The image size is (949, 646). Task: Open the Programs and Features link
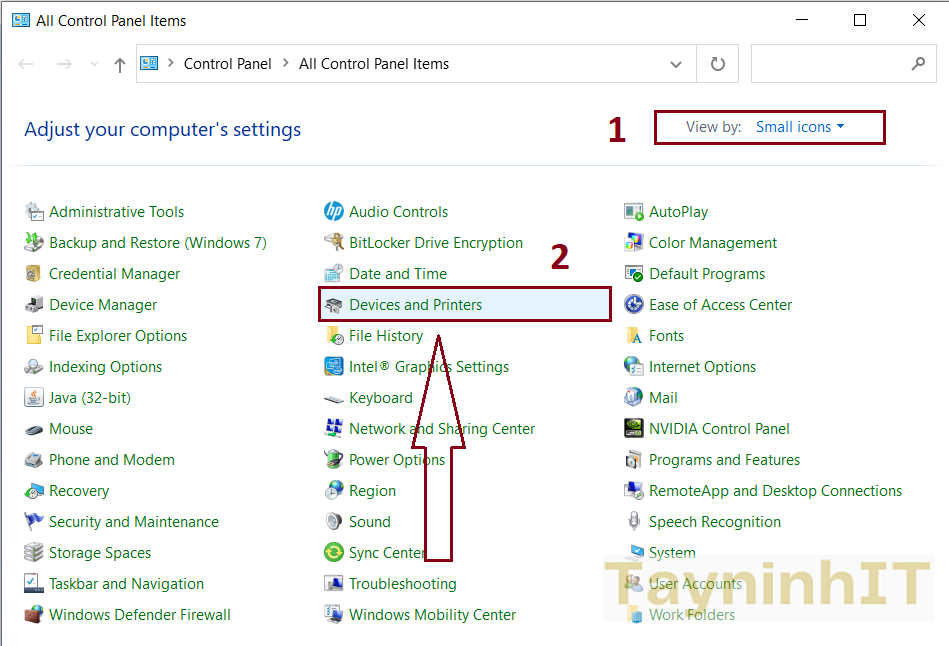pyautogui.click(x=724, y=460)
